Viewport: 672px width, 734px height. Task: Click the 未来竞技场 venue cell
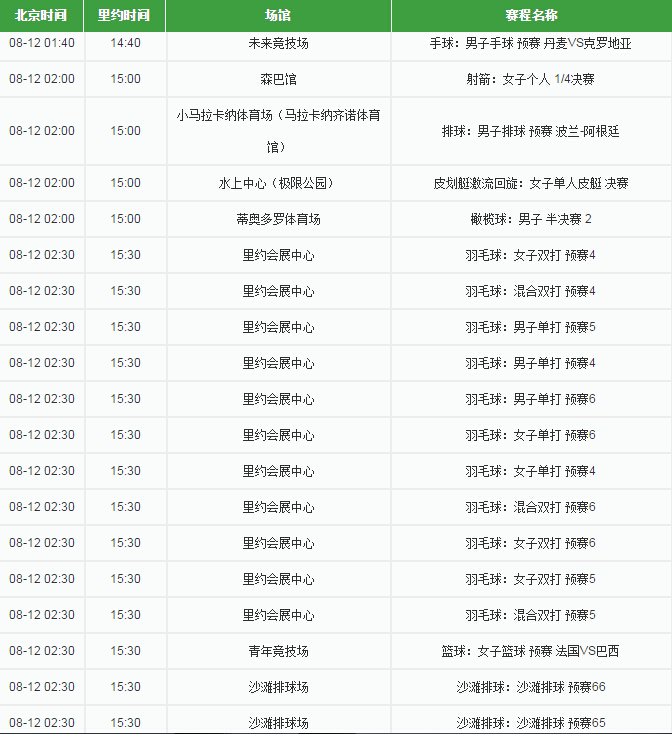pos(278,43)
